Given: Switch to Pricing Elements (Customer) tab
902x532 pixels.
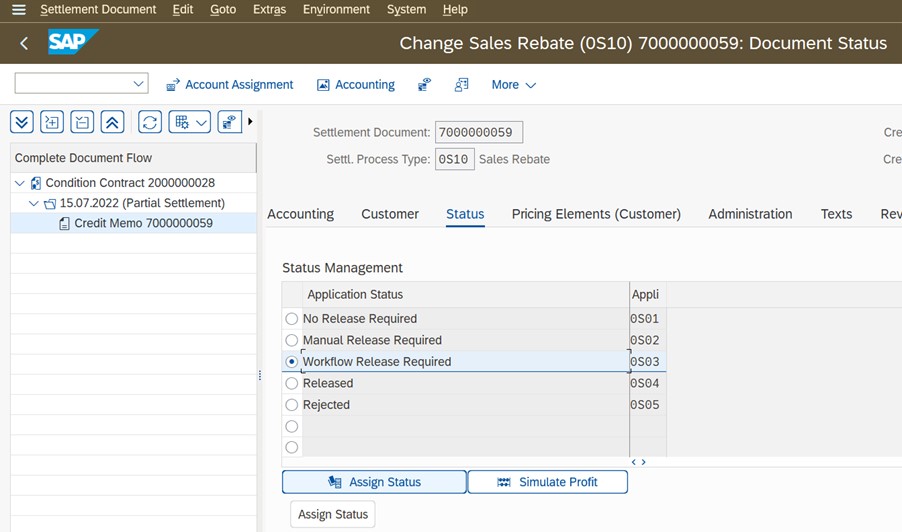Looking at the screenshot, I should pos(596,214).
